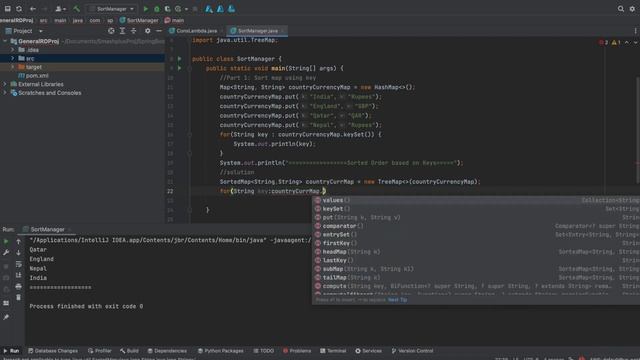
Task: Expand the .idea folder in project tree
Action: click(13, 50)
